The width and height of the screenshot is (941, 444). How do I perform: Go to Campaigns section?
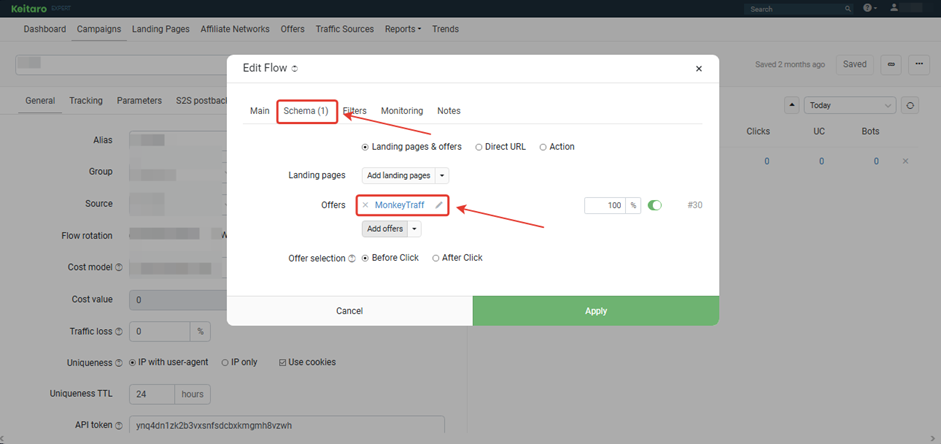tap(99, 29)
